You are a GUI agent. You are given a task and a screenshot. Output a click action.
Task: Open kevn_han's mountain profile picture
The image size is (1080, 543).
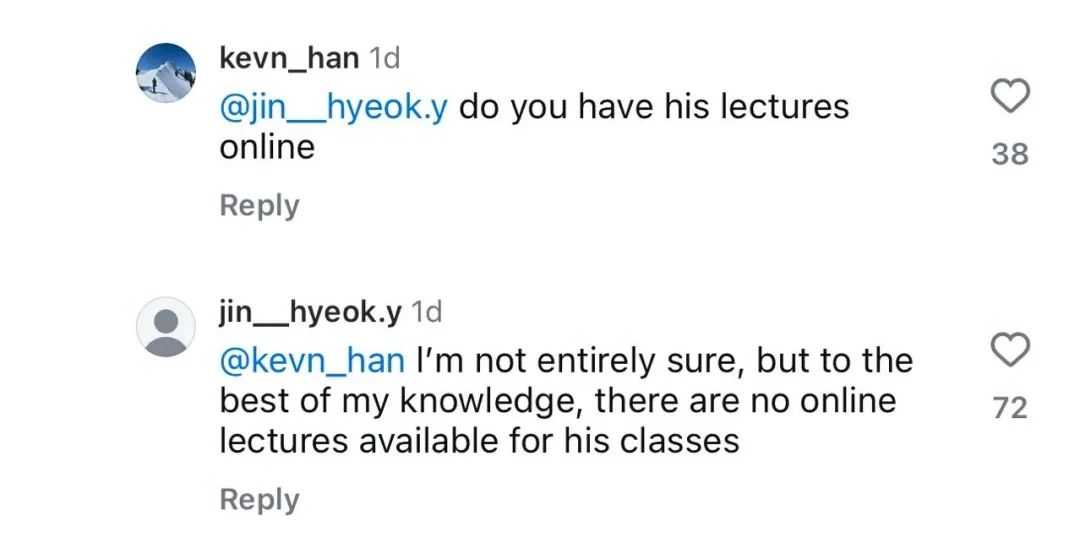click(x=166, y=73)
